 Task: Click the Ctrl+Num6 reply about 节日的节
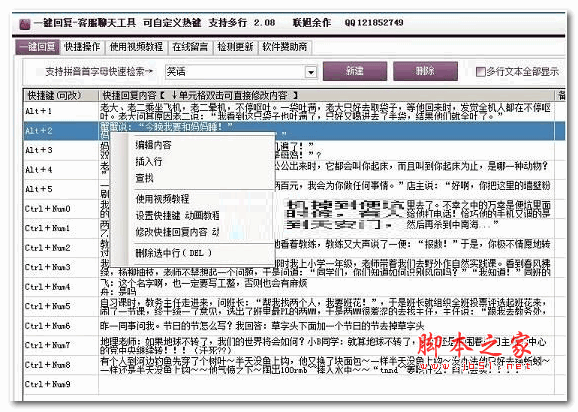tap(326, 326)
